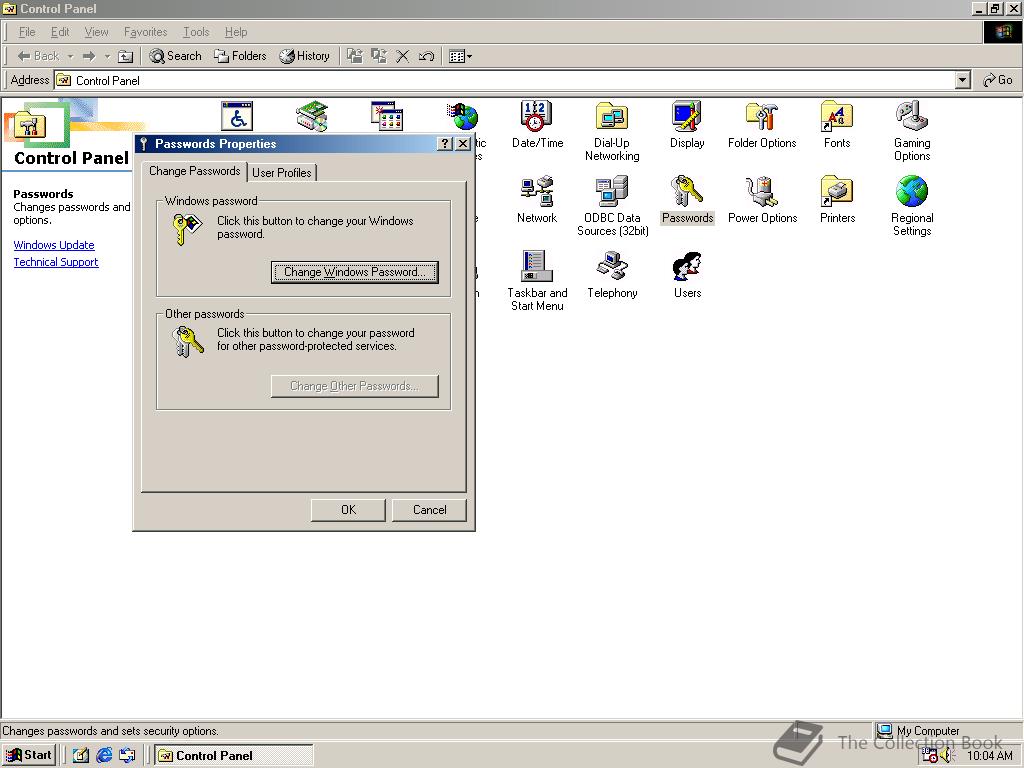Click the Go button

pyautogui.click(x=998, y=80)
